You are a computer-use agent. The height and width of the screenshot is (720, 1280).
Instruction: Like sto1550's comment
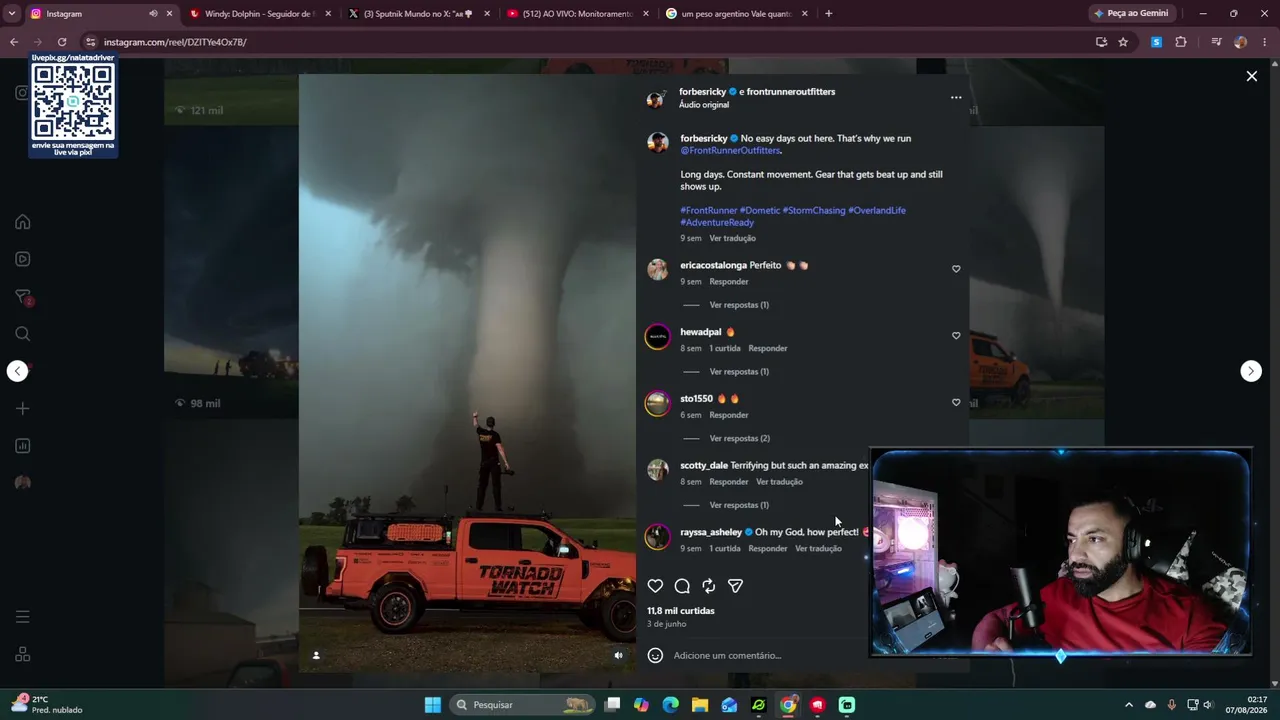click(956, 402)
